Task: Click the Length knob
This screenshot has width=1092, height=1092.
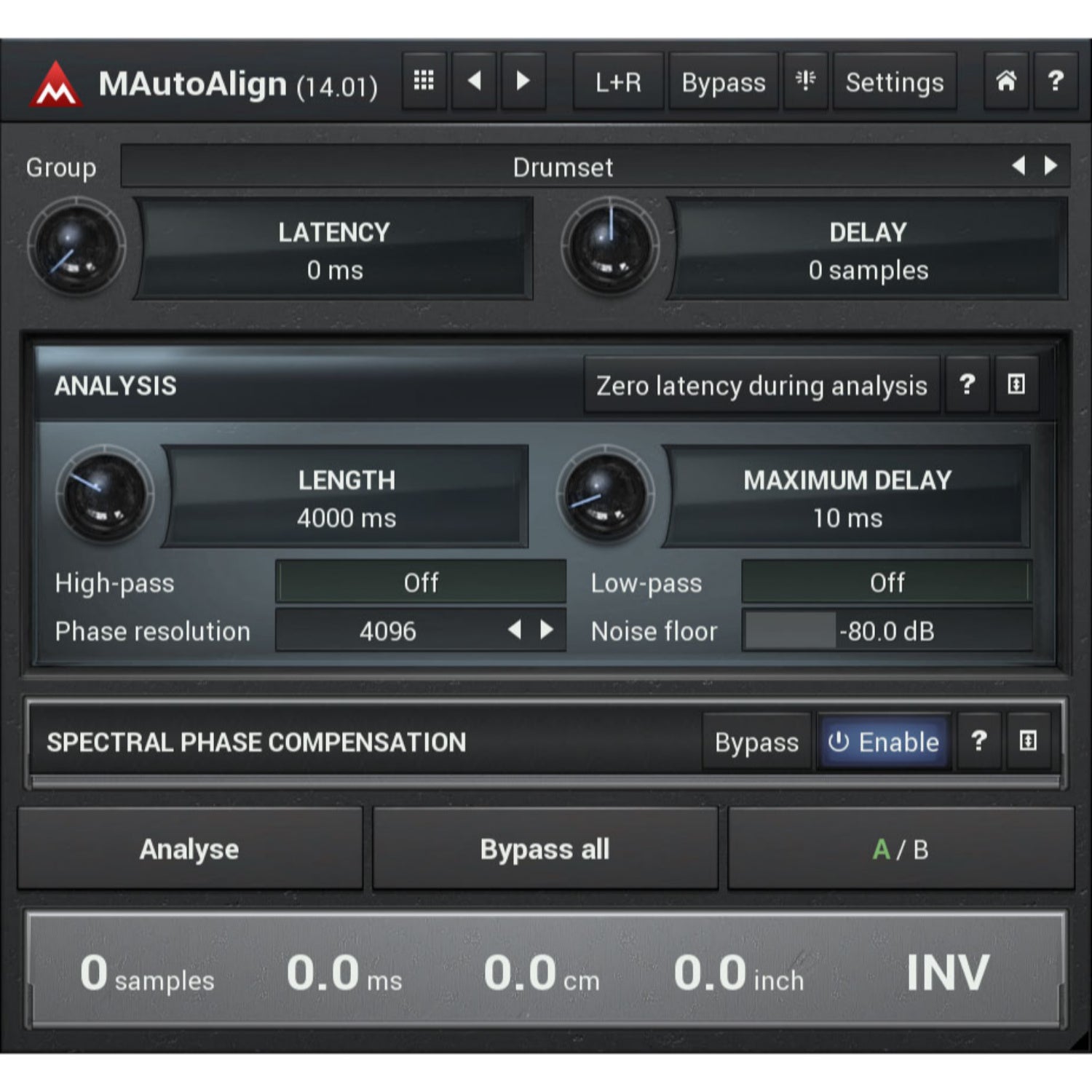Action: pyautogui.click(x=104, y=495)
